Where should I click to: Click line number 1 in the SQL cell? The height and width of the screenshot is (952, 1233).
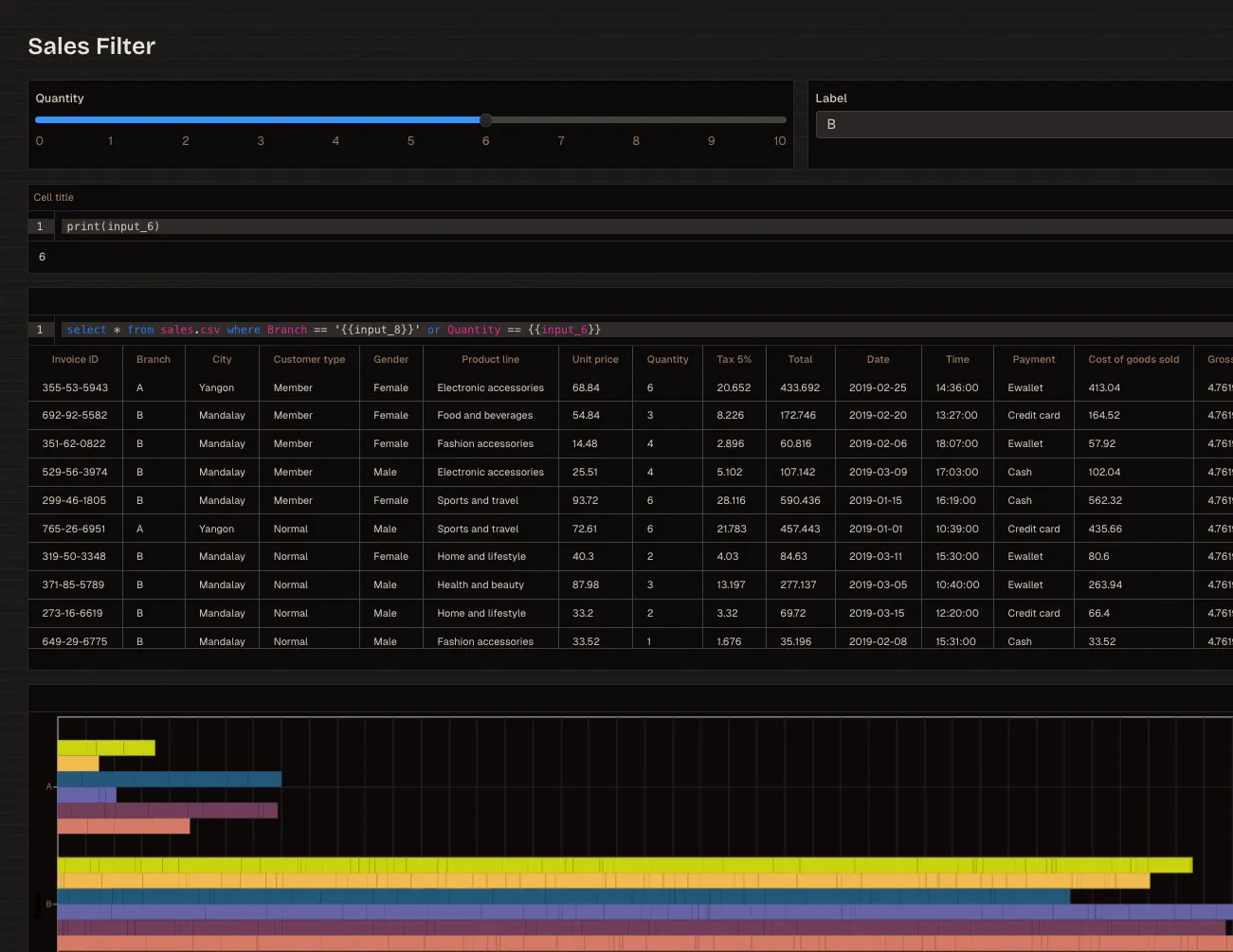click(39, 329)
